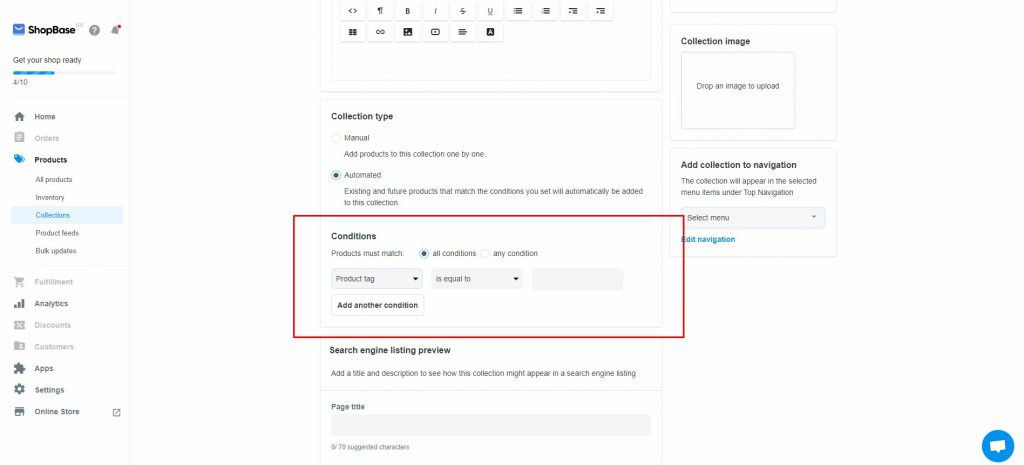Click the 'Get your shop ready' progress bar

64,73
